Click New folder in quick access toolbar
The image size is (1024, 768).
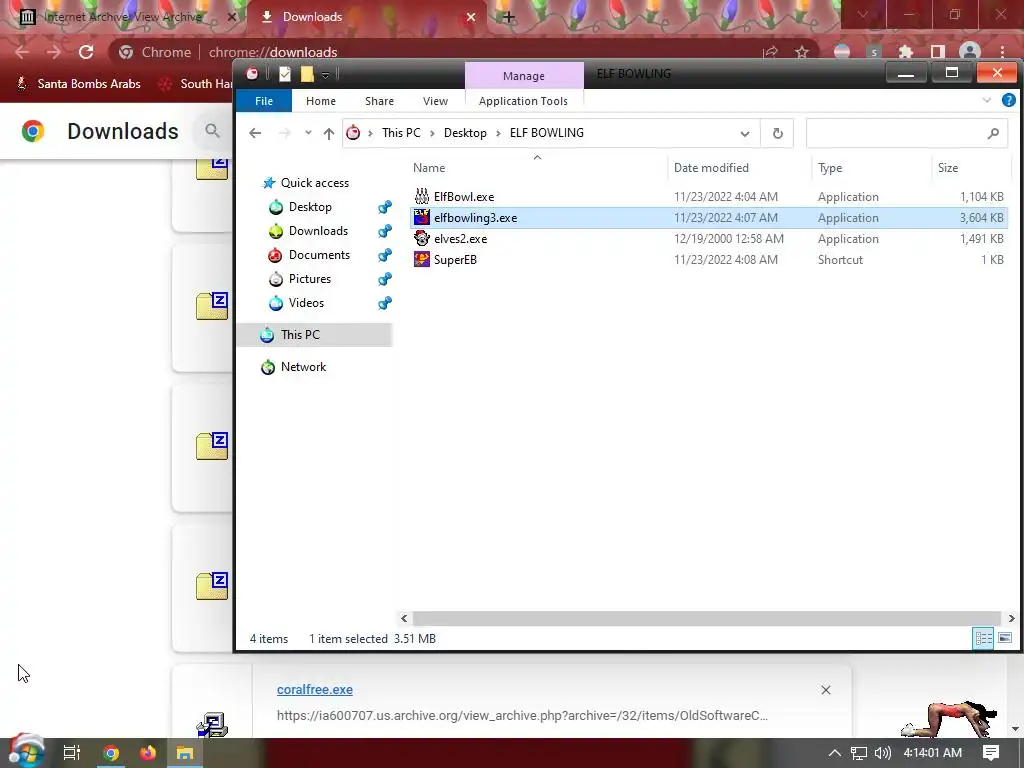[307, 74]
